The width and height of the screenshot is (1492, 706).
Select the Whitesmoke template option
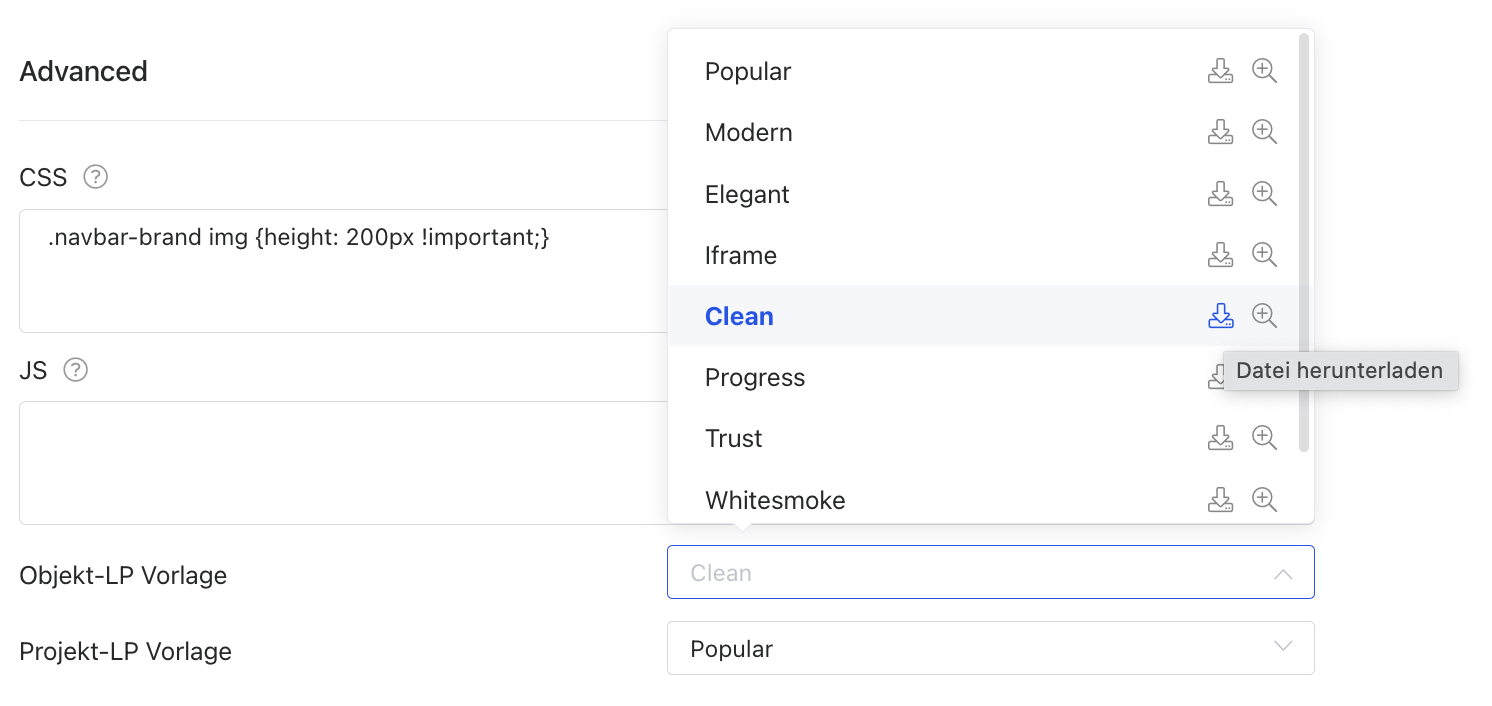(x=775, y=500)
